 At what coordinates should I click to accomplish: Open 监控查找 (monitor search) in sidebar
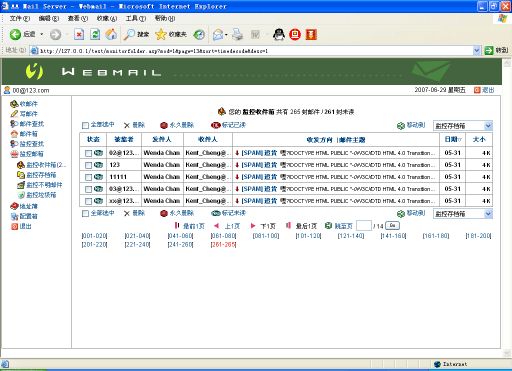tap(27, 144)
